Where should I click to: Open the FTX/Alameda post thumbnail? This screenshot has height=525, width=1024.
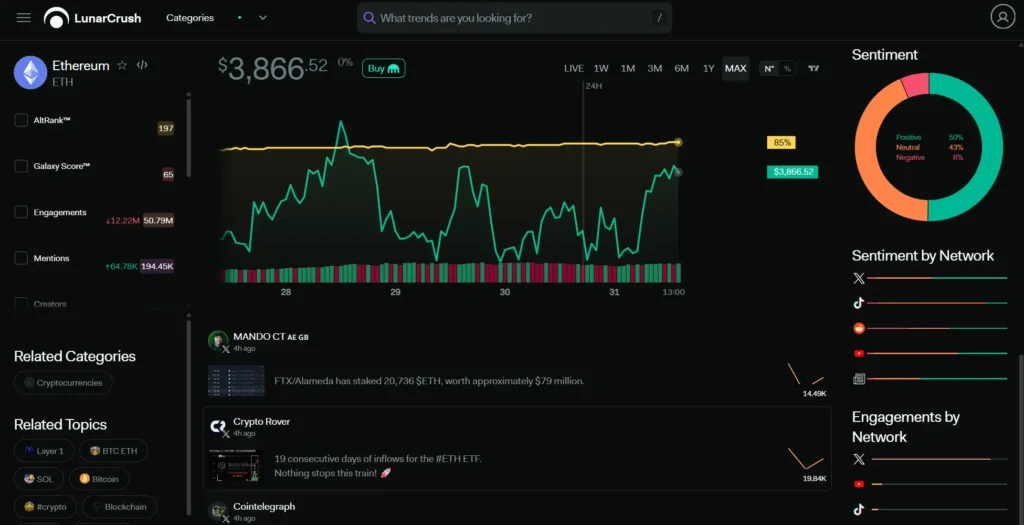(236, 381)
